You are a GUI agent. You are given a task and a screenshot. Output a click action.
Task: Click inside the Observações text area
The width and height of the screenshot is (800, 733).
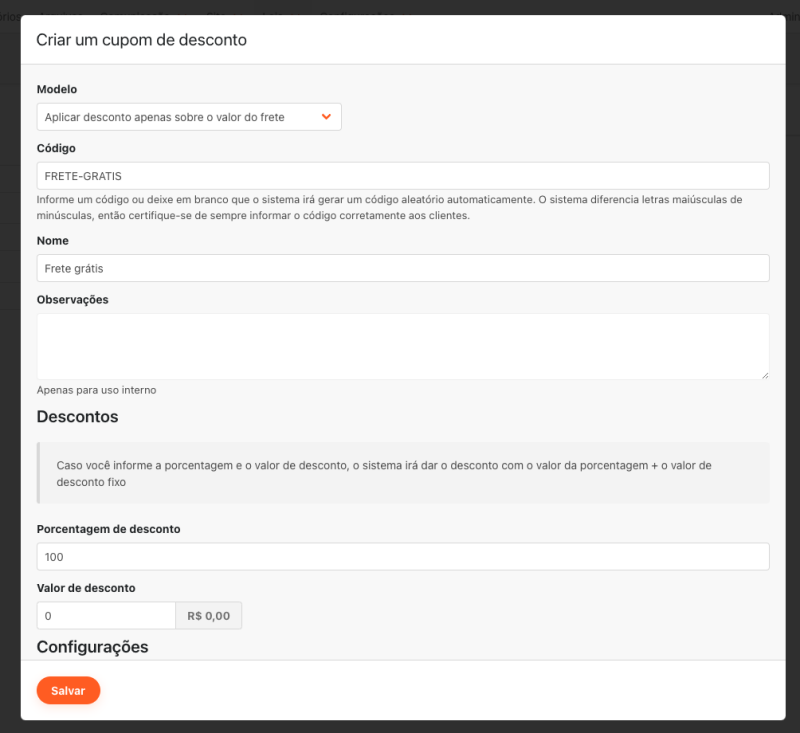pyautogui.click(x=402, y=346)
